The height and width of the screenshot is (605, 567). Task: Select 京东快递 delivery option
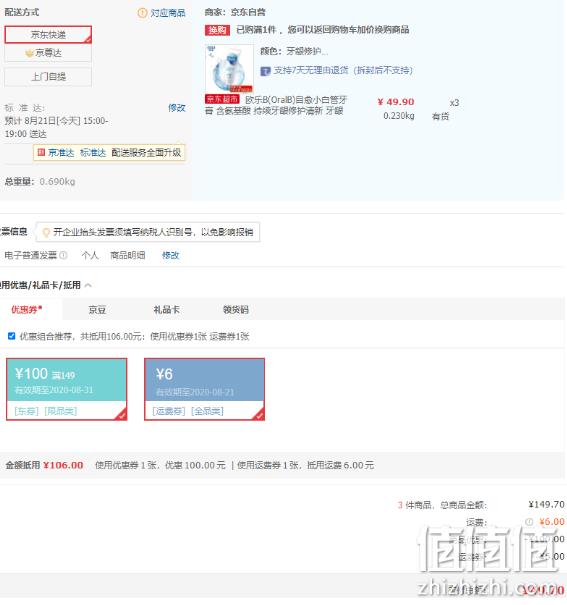(x=48, y=35)
